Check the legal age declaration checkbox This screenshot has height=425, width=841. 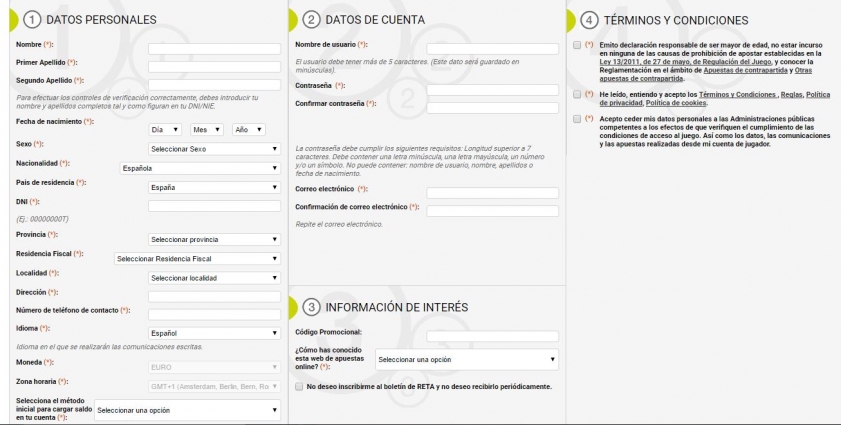577,46
